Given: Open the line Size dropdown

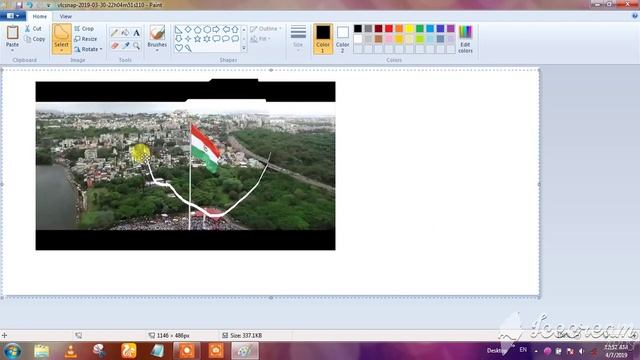Looking at the screenshot, I should coord(298,38).
